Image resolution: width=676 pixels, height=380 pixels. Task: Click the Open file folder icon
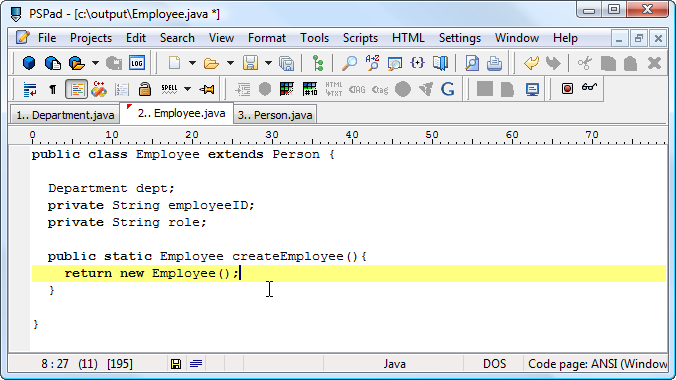(211, 63)
